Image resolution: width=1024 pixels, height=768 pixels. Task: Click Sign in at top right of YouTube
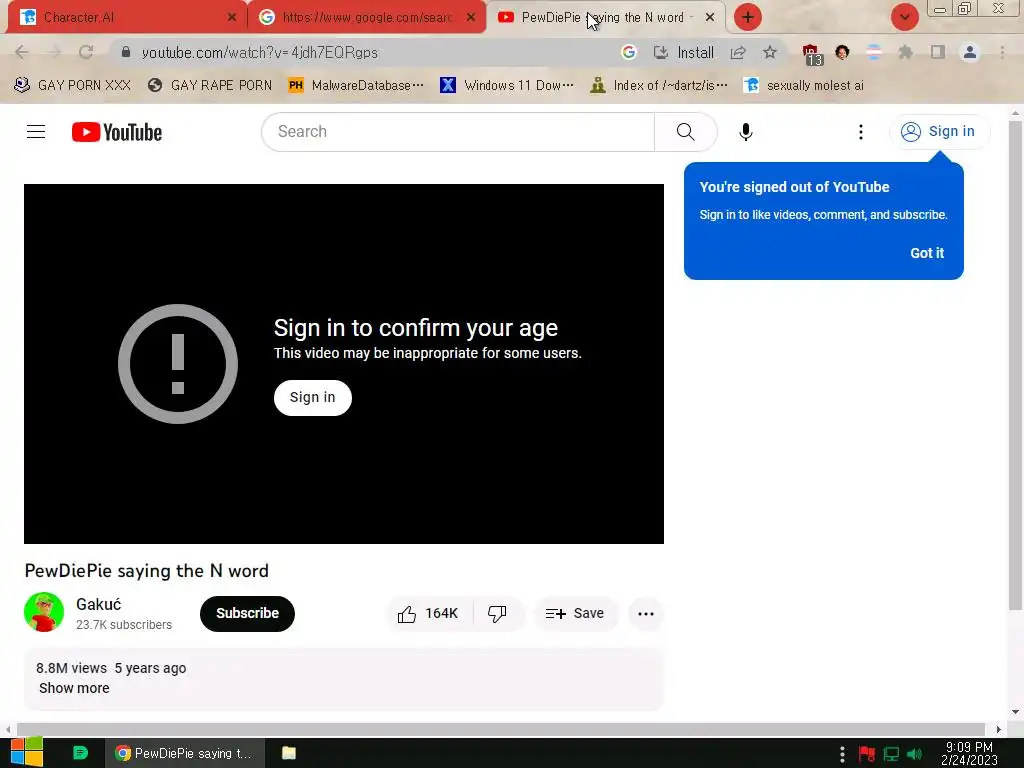(x=939, y=132)
